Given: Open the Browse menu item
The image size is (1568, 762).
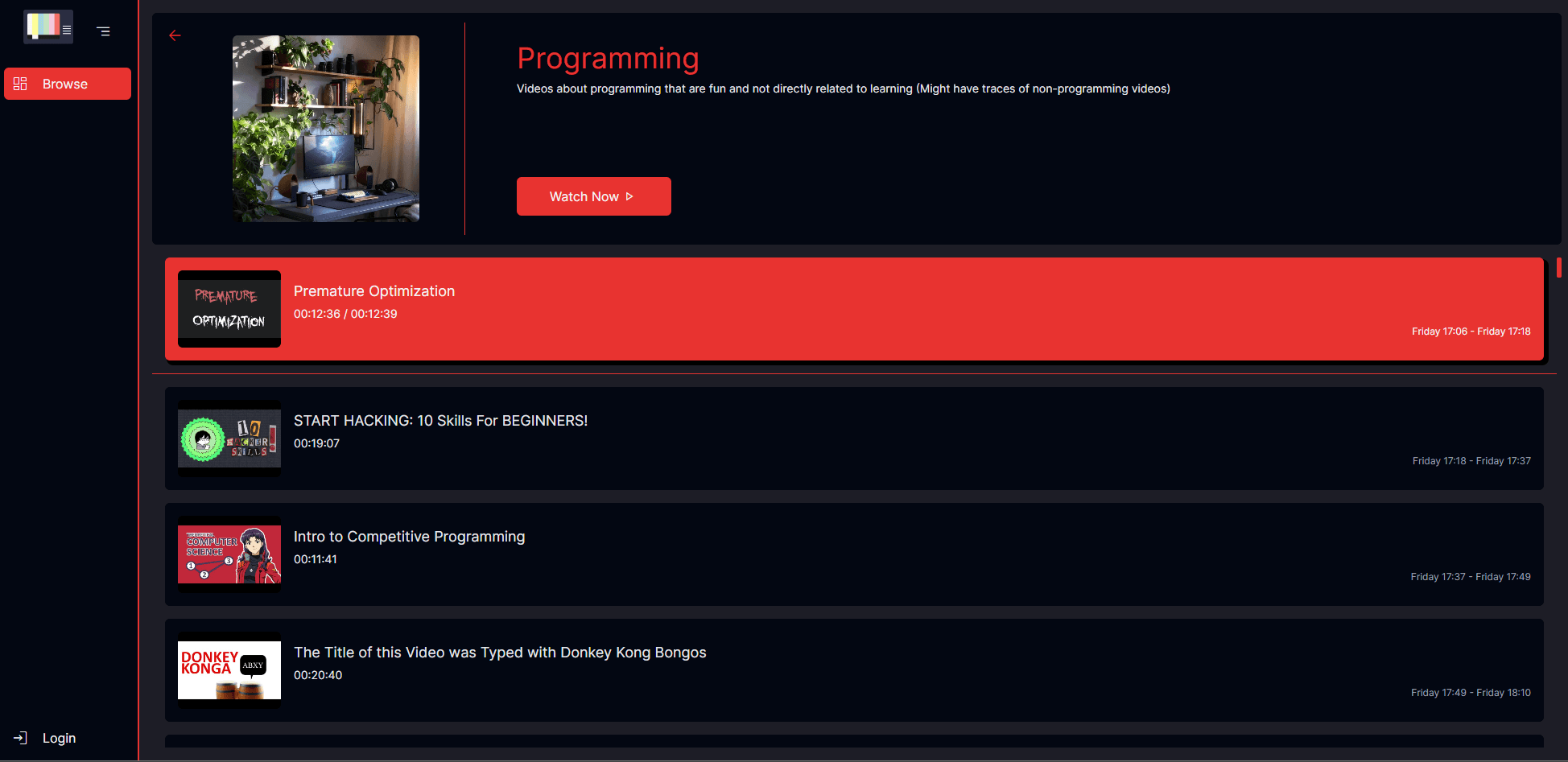Looking at the screenshot, I should point(68,84).
